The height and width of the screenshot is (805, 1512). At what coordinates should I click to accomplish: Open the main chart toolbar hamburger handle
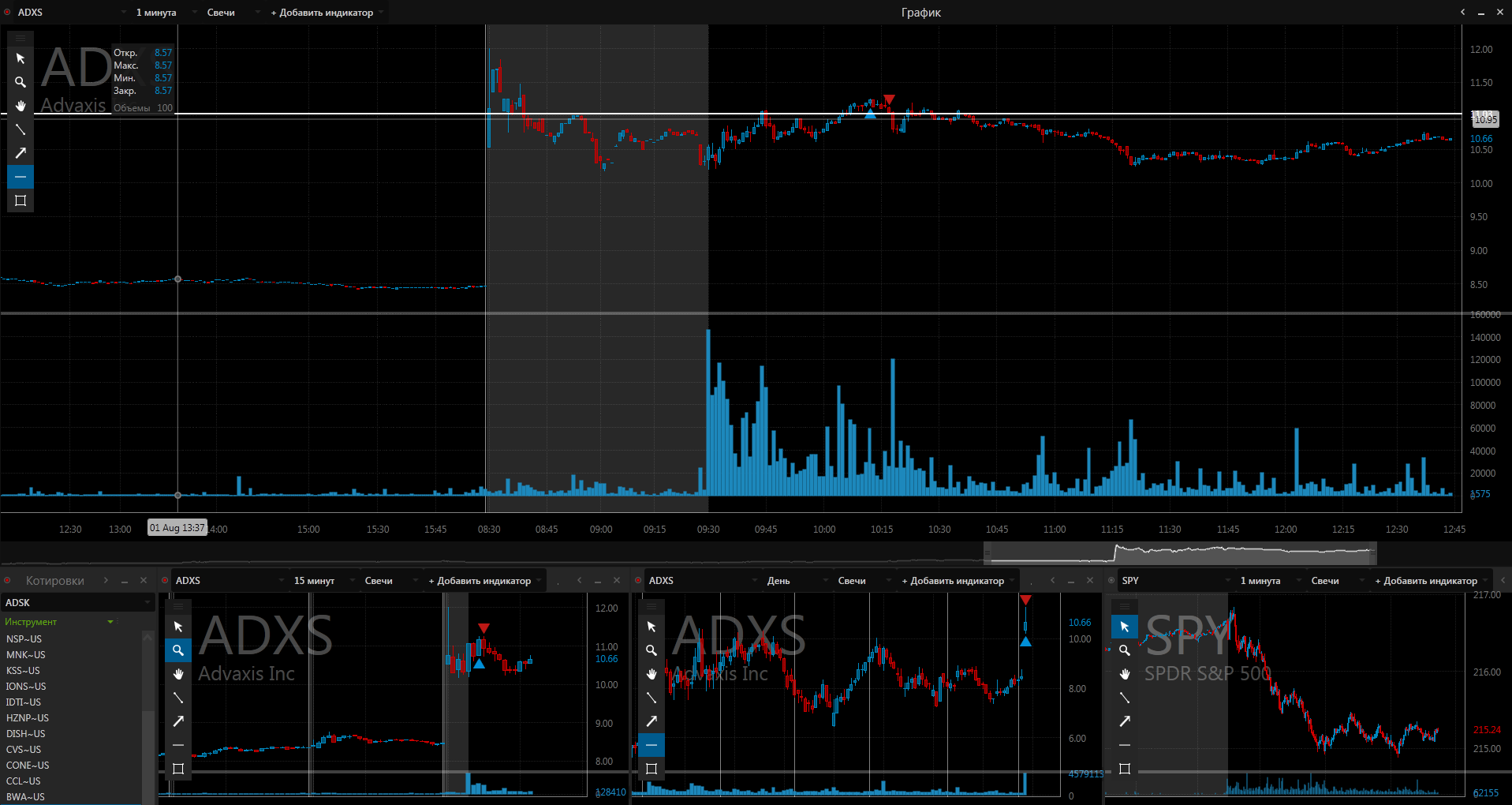click(x=21, y=38)
